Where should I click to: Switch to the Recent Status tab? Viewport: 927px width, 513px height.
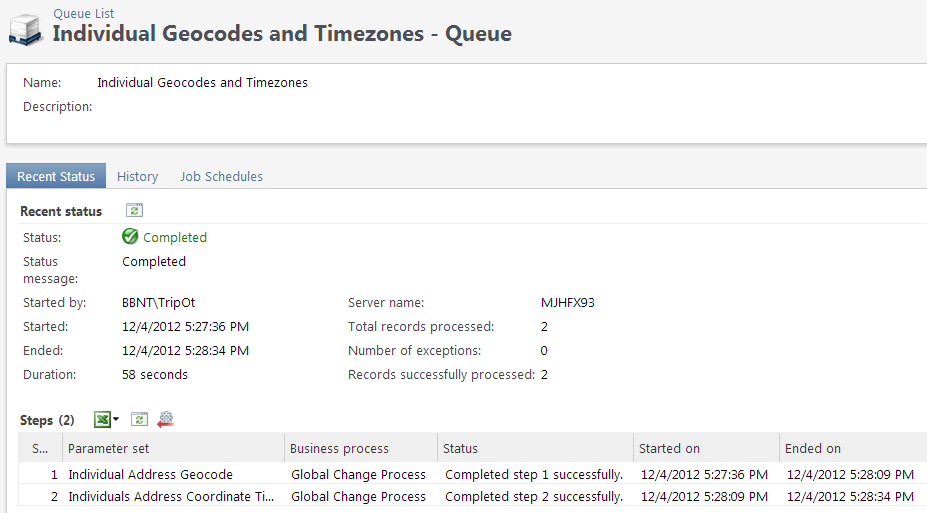(x=56, y=176)
